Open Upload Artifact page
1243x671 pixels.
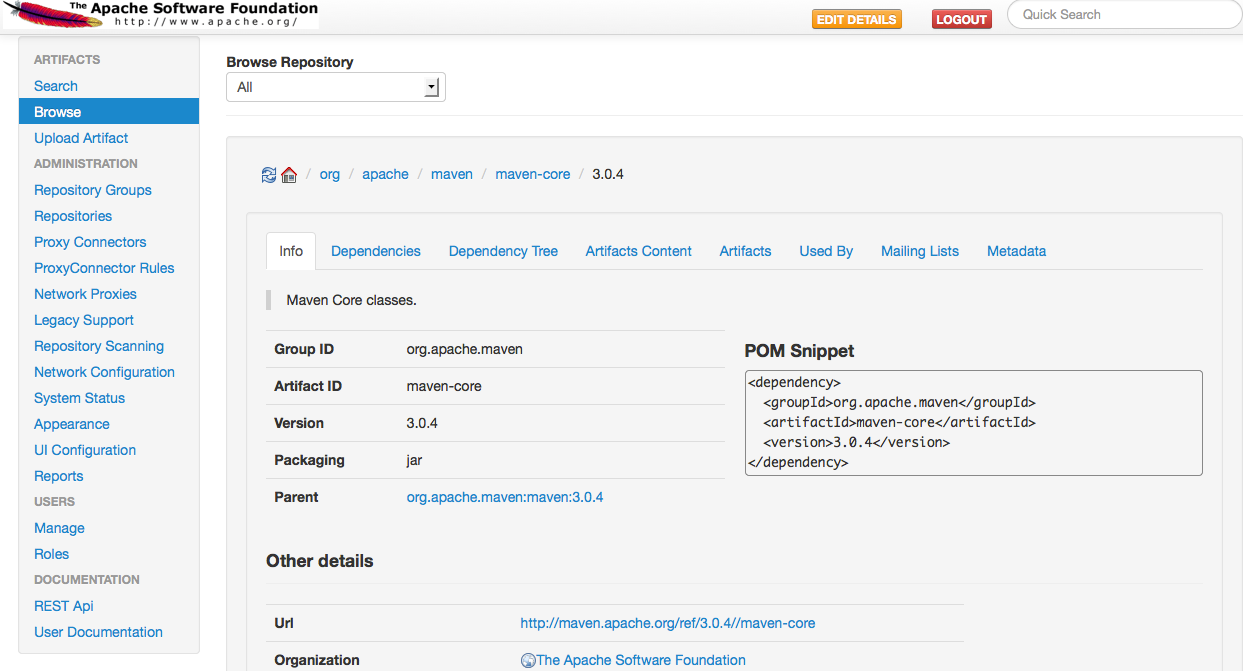[81, 138]
